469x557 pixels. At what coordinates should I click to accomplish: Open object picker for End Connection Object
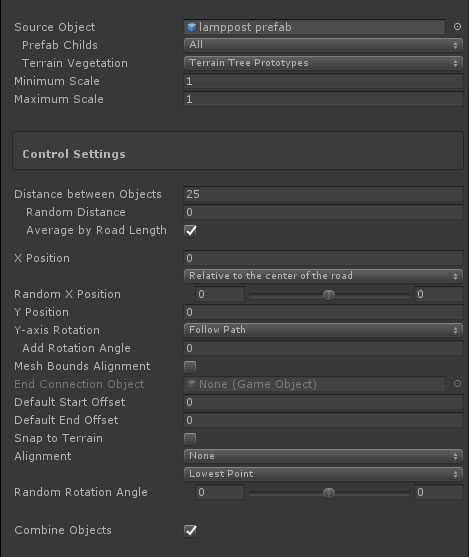pos(457,384)
